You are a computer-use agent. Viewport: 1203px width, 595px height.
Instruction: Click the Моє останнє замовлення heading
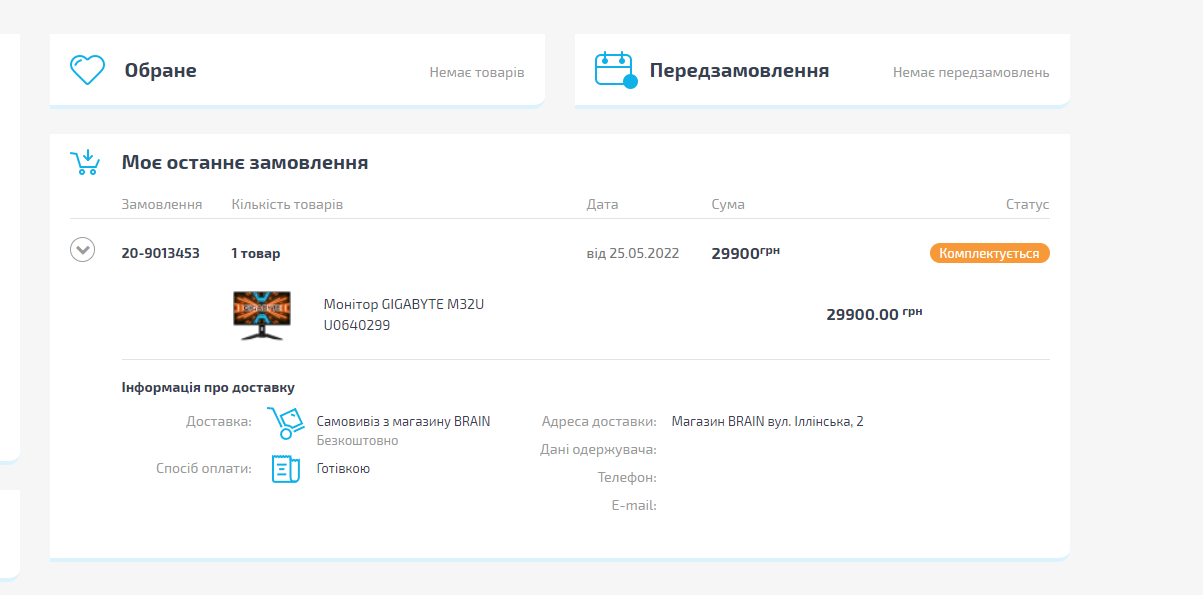point(245,162)
